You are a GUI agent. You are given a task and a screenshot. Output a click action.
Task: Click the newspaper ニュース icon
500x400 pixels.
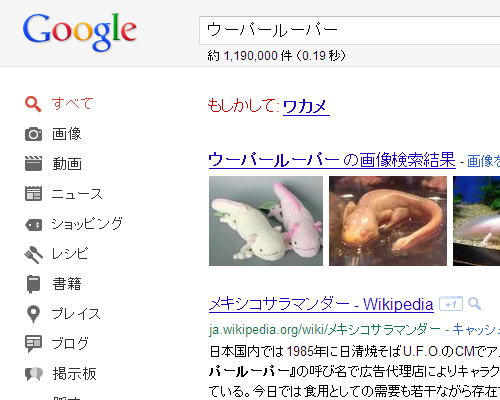coord(33,194)
